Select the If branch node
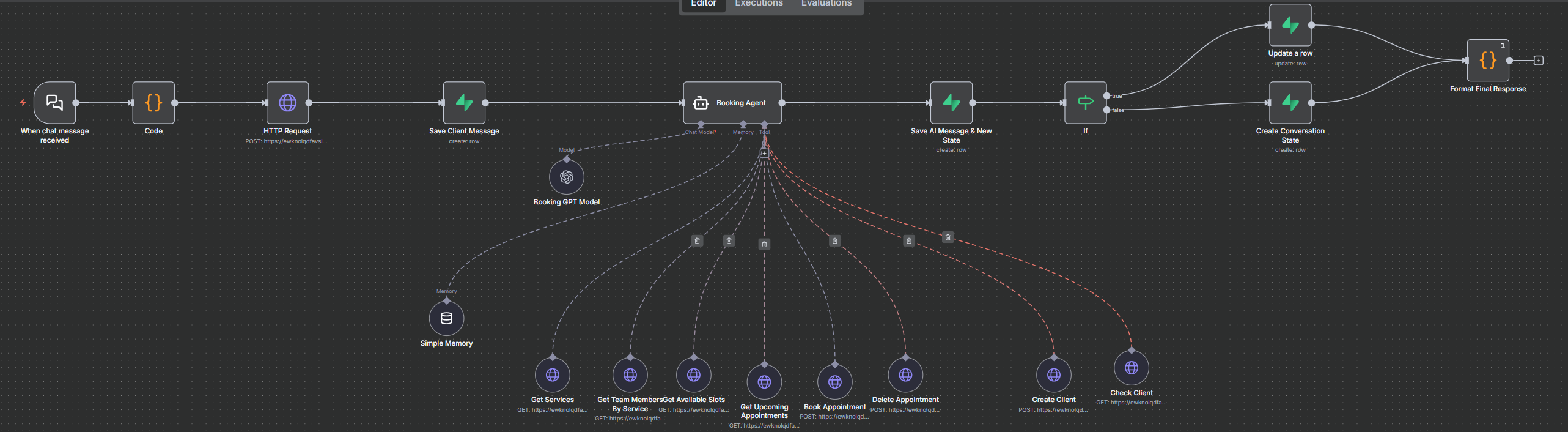The height and width of the screenshot is (432, 1568). pos(1086,103)
